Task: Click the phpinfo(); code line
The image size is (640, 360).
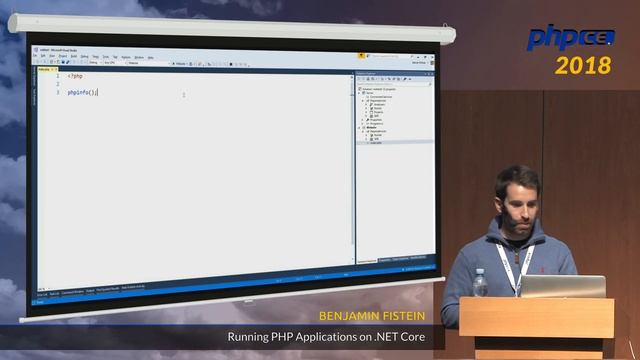Action: (83, 93)
